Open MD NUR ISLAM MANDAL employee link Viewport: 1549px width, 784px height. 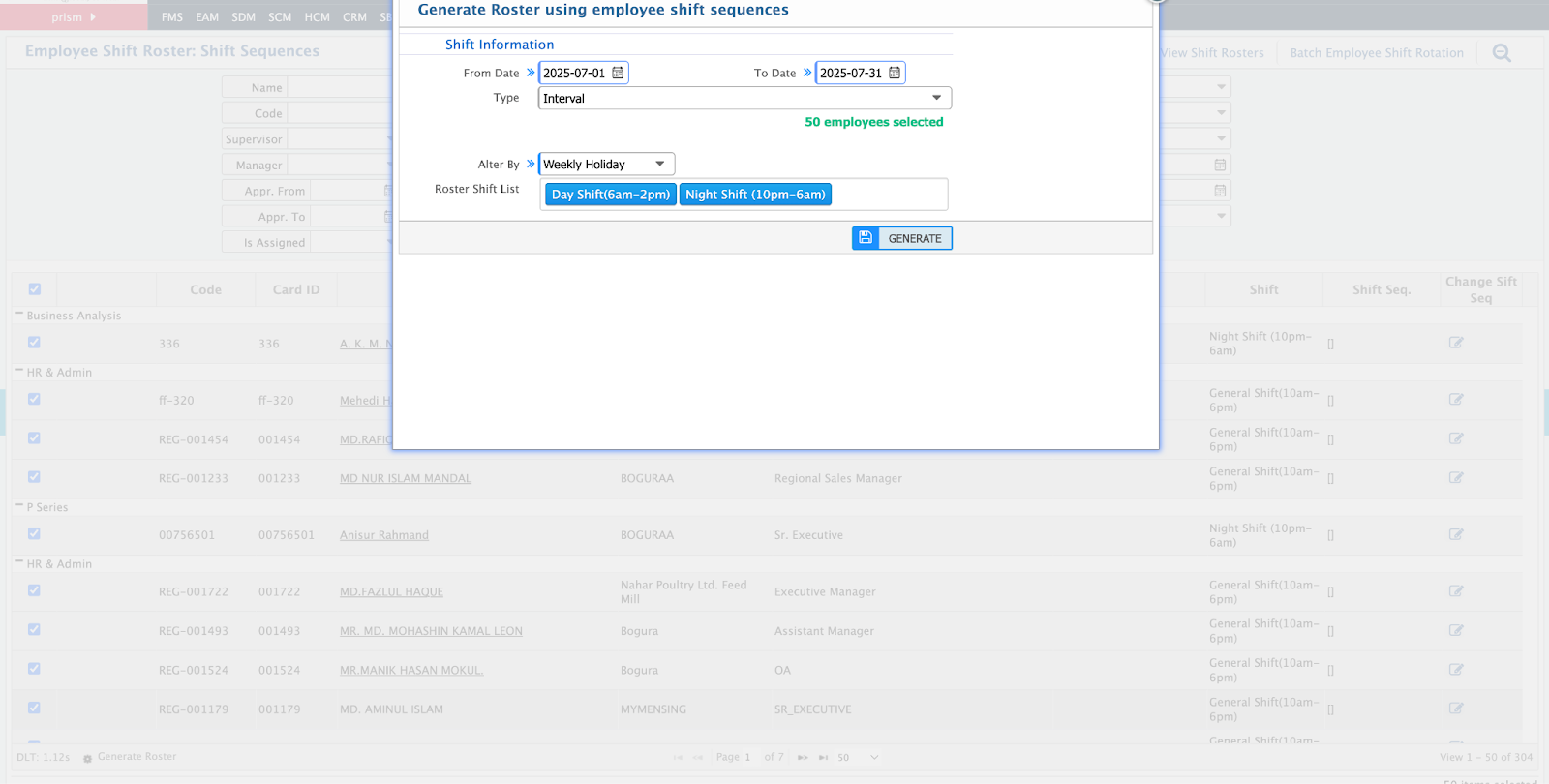pyautogui.click(x=405, y=479)
